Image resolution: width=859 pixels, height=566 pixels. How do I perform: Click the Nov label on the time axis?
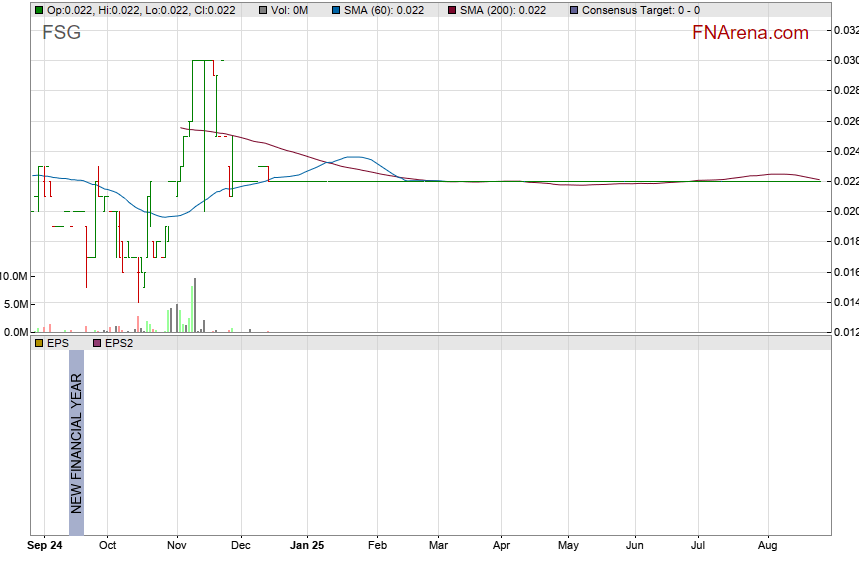[x=177, y=546]
